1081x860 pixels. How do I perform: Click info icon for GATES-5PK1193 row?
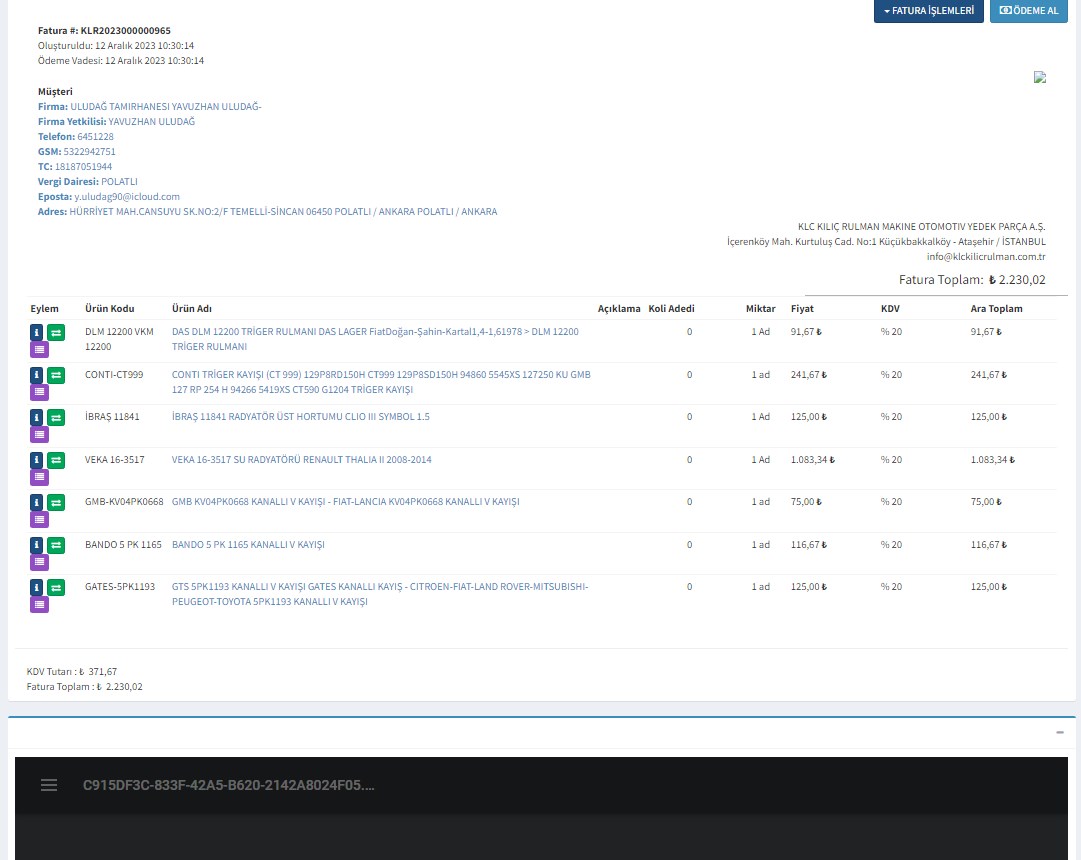pyautogui.click(x=37, y=587)
